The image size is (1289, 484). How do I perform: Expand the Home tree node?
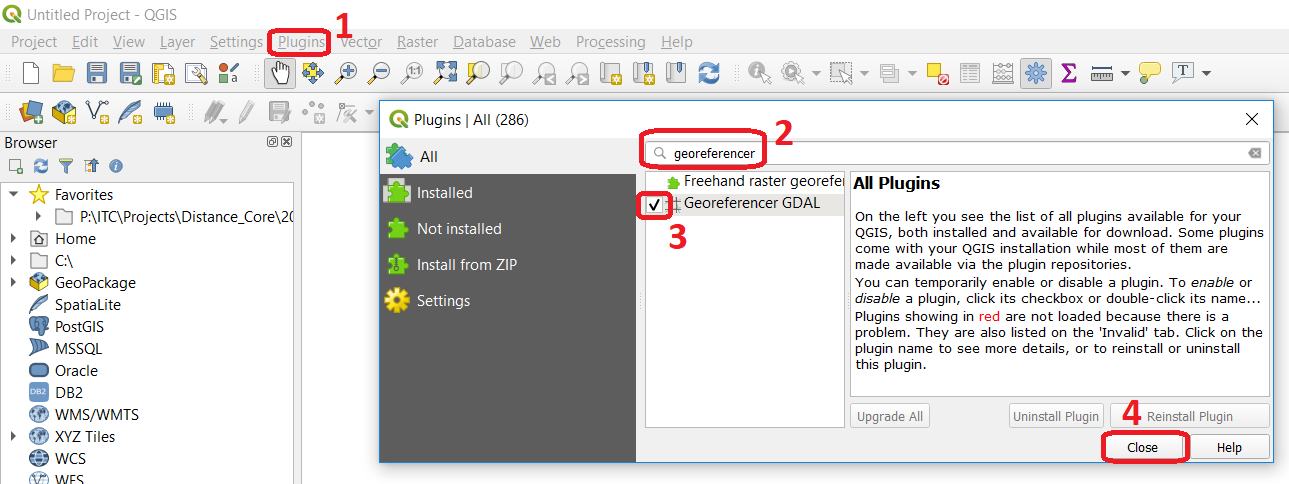pos(14,239)
